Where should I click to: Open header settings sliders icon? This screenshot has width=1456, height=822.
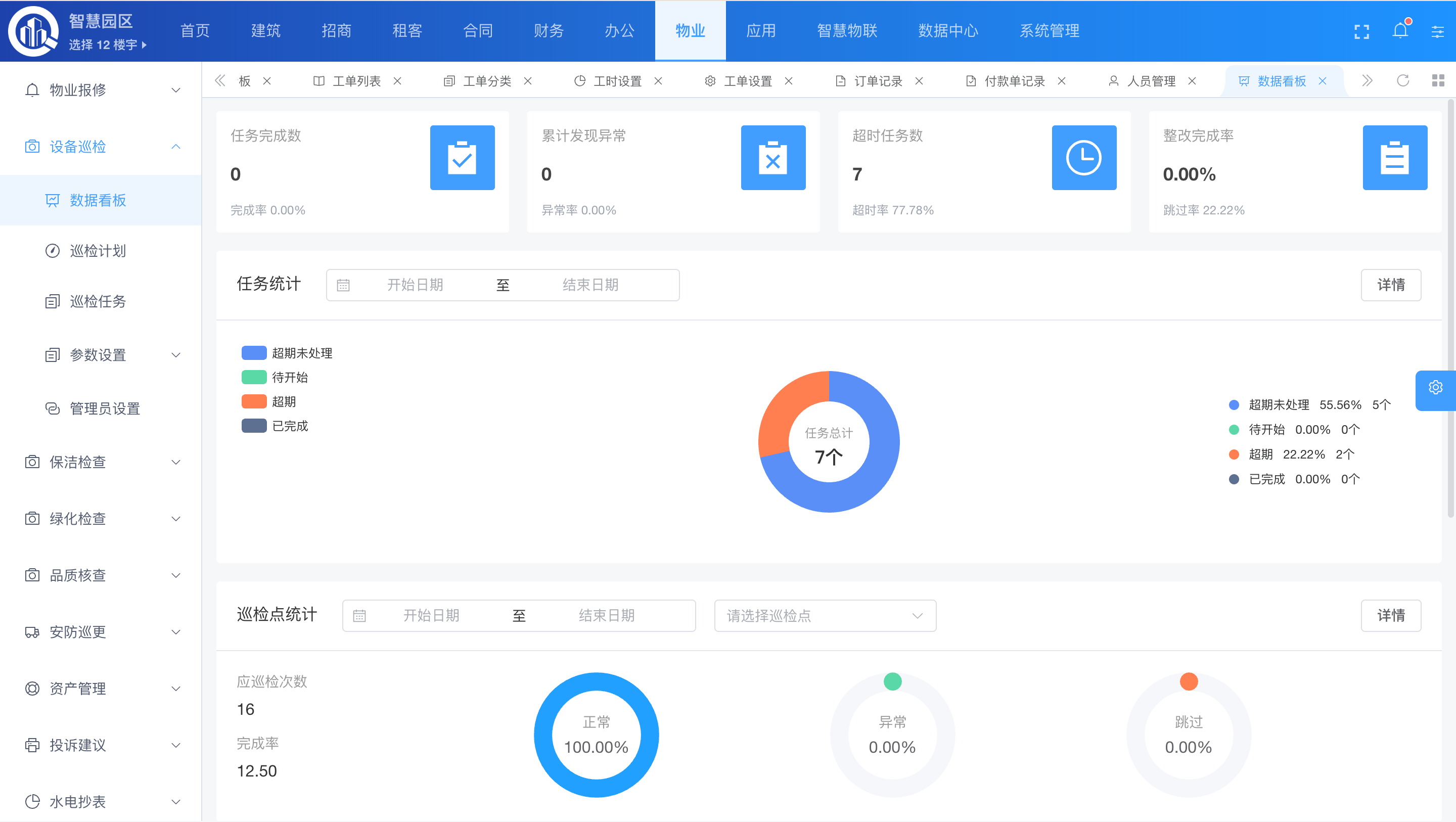(1437, 32)
